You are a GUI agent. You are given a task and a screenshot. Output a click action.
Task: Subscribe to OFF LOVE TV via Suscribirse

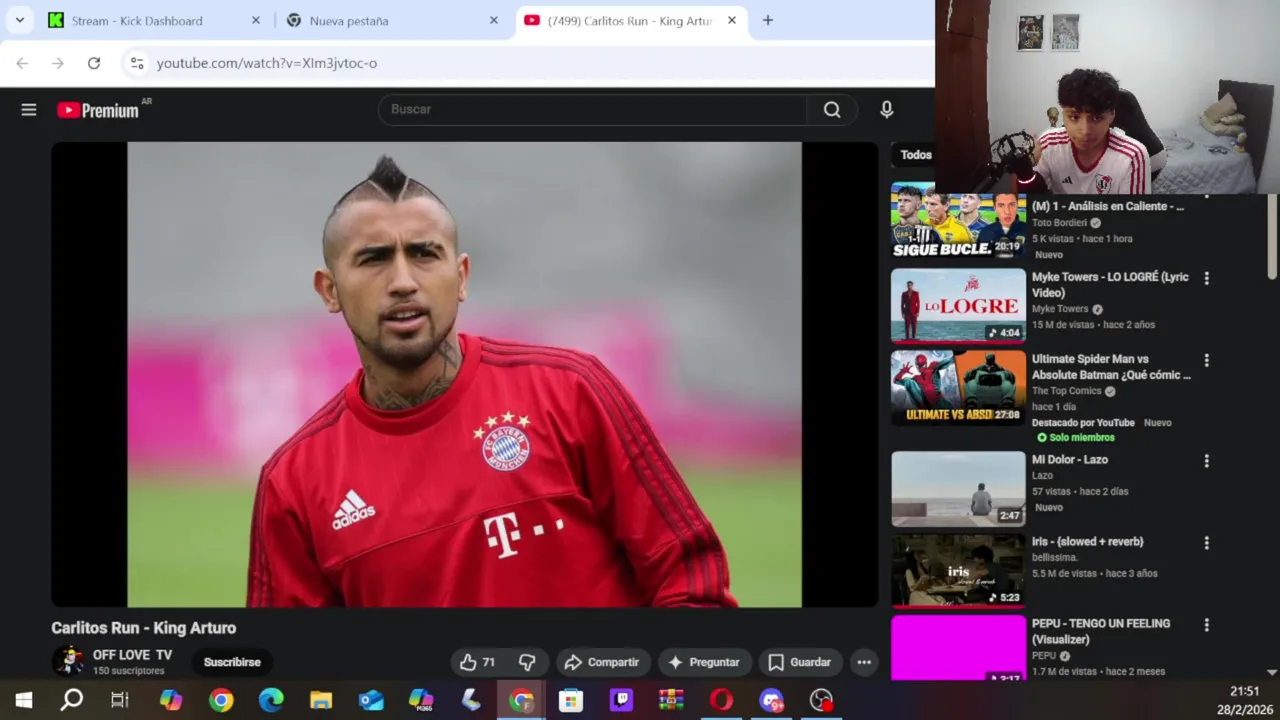point(232,662)
